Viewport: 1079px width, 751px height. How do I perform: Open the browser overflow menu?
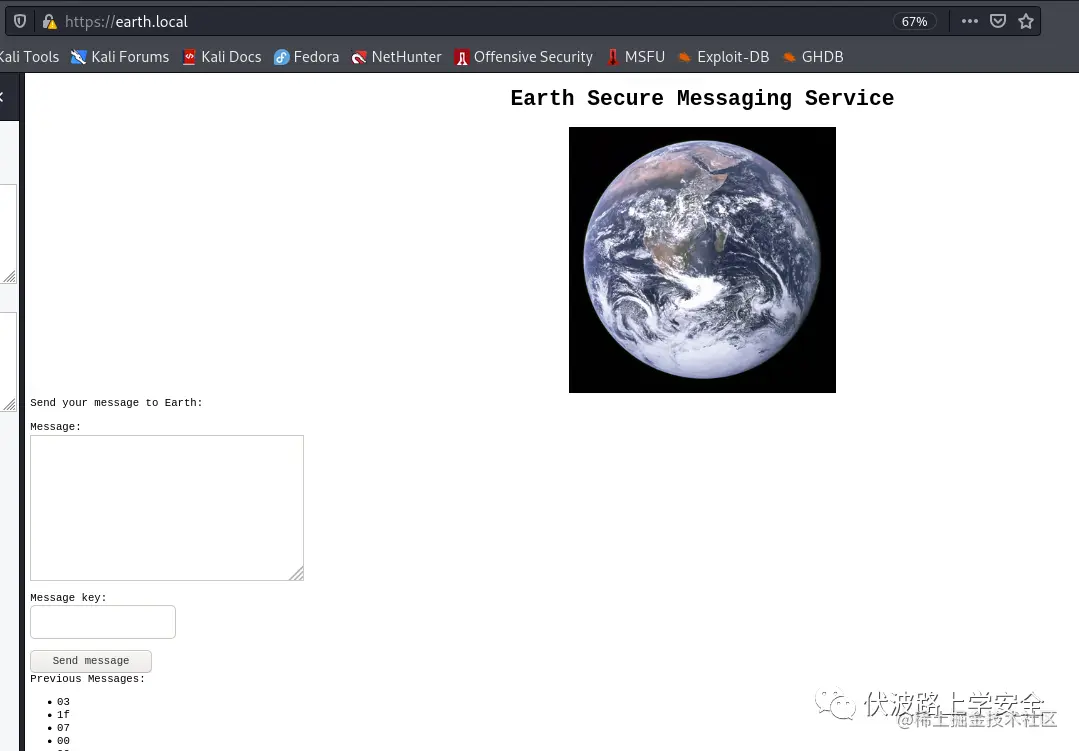point(969,20)
